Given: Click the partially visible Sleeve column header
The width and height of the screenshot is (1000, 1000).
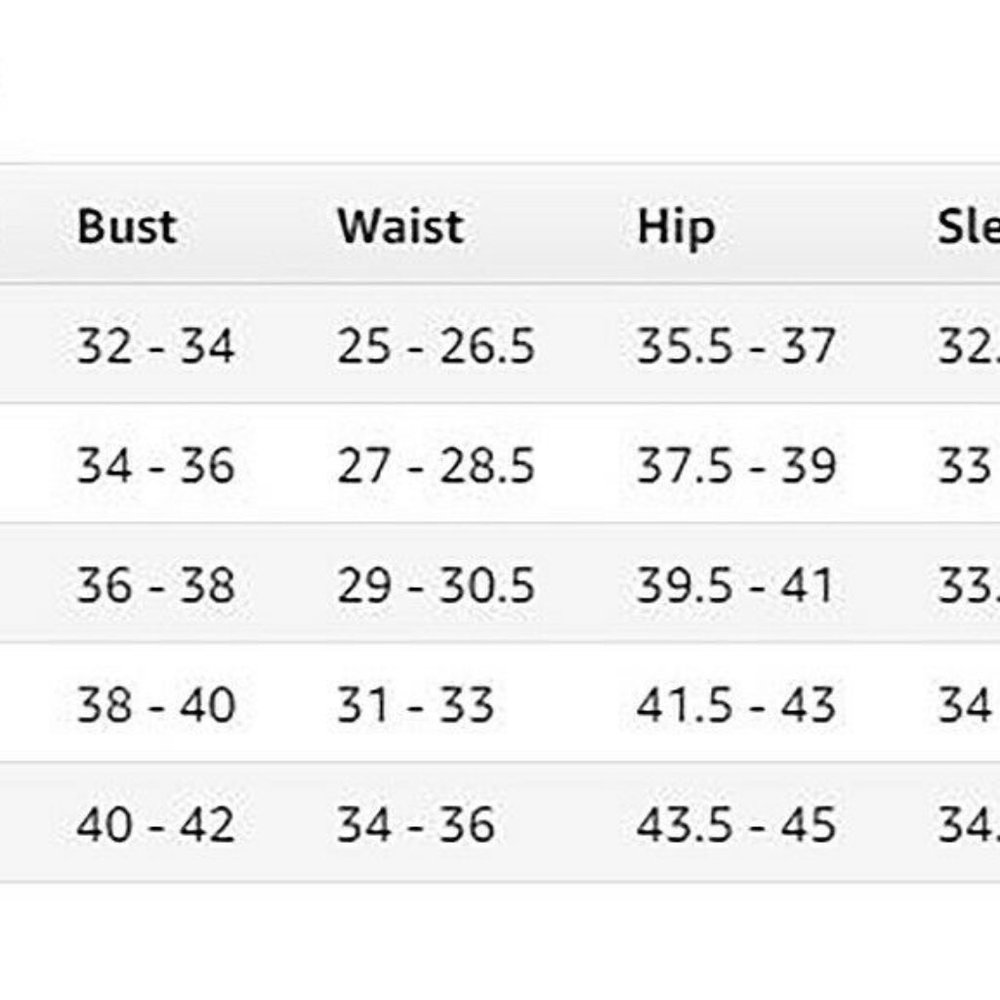Looking at the screenshot, I should click(968, 227).
